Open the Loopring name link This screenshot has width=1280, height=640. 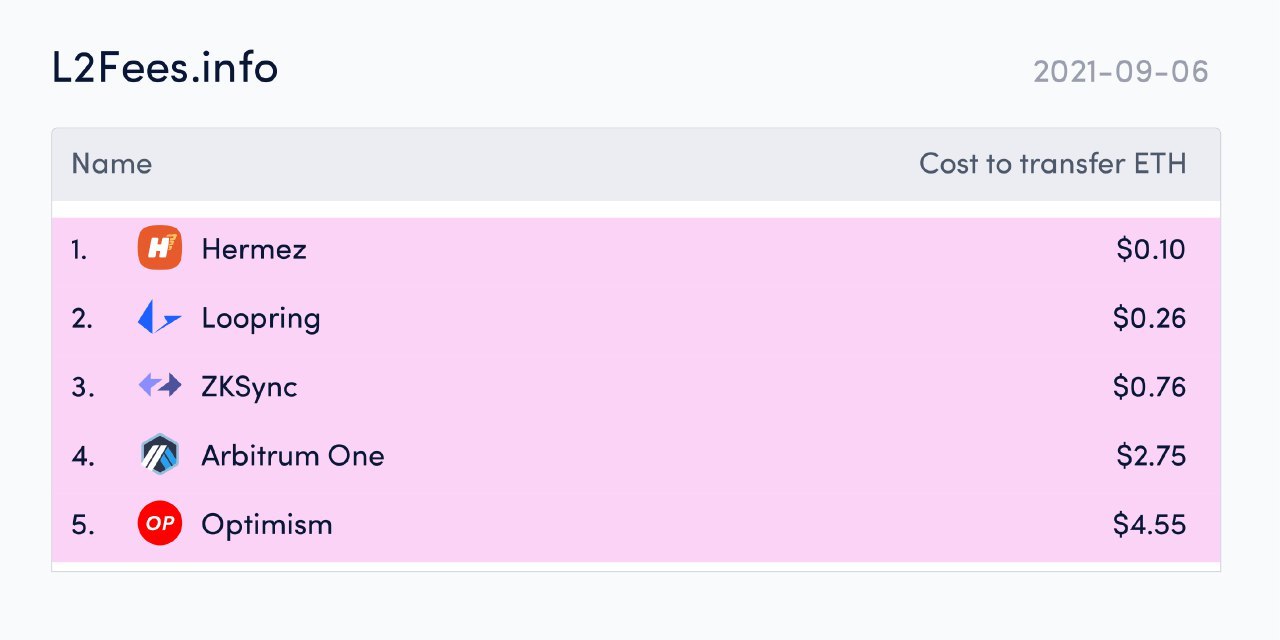(x=261, y=319)
